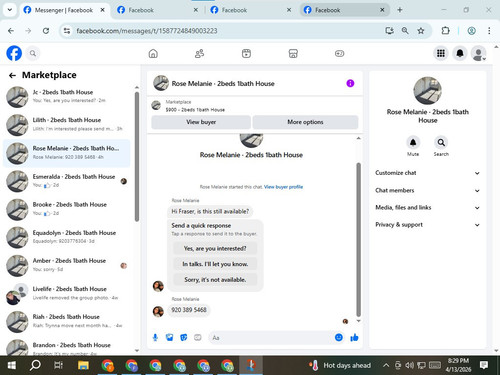Open the Windows notification center icon
Screen dimensions: 500x375
484,365
